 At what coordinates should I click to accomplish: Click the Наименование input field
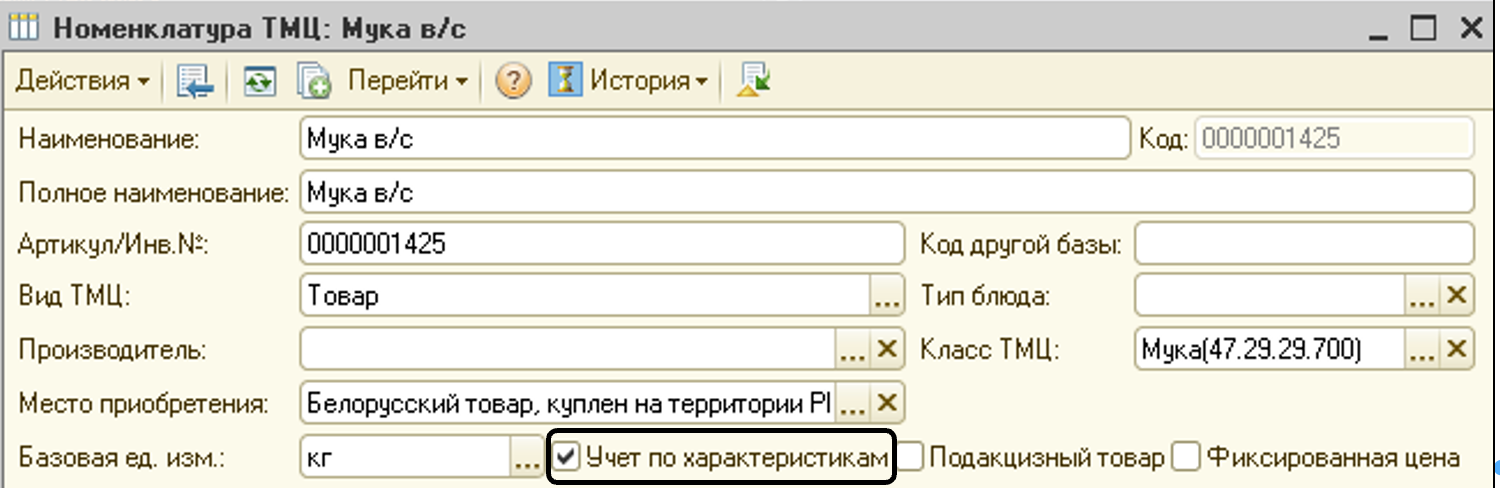[714, 139]
